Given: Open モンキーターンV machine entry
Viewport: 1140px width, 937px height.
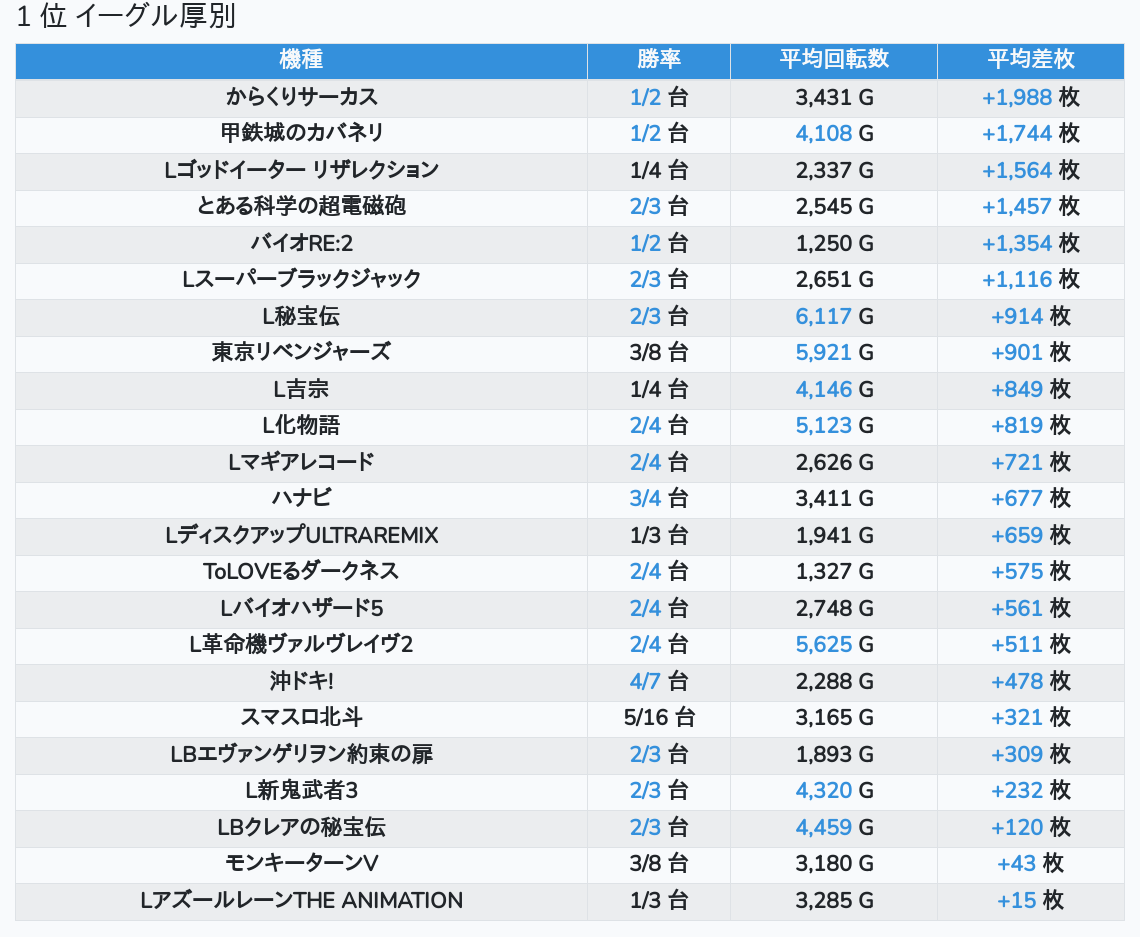Looking at the screenshot, I should pos(301,863).
